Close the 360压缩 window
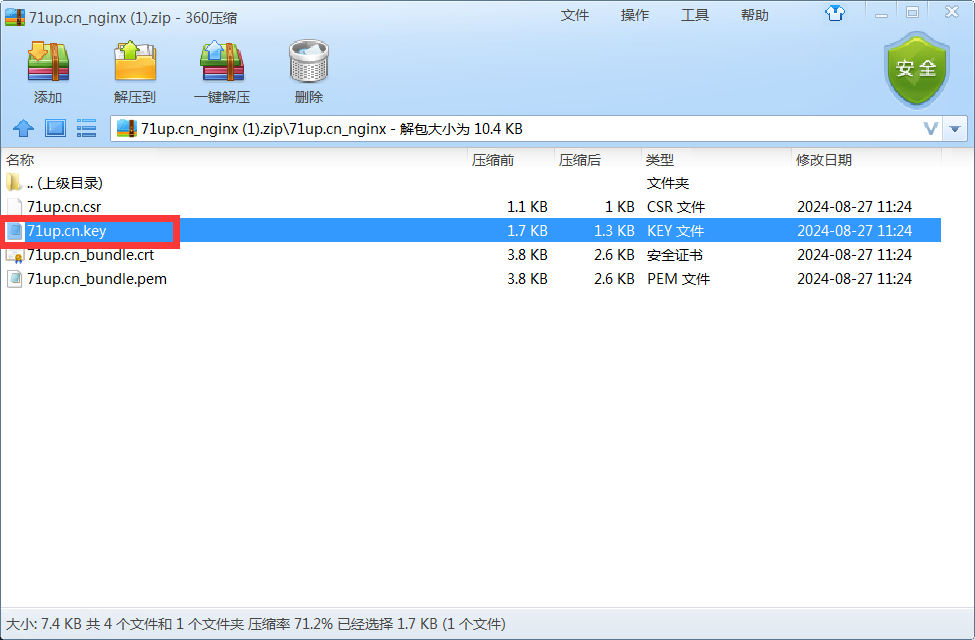Viewport: 975px width, 640px height. pos(952,12)
